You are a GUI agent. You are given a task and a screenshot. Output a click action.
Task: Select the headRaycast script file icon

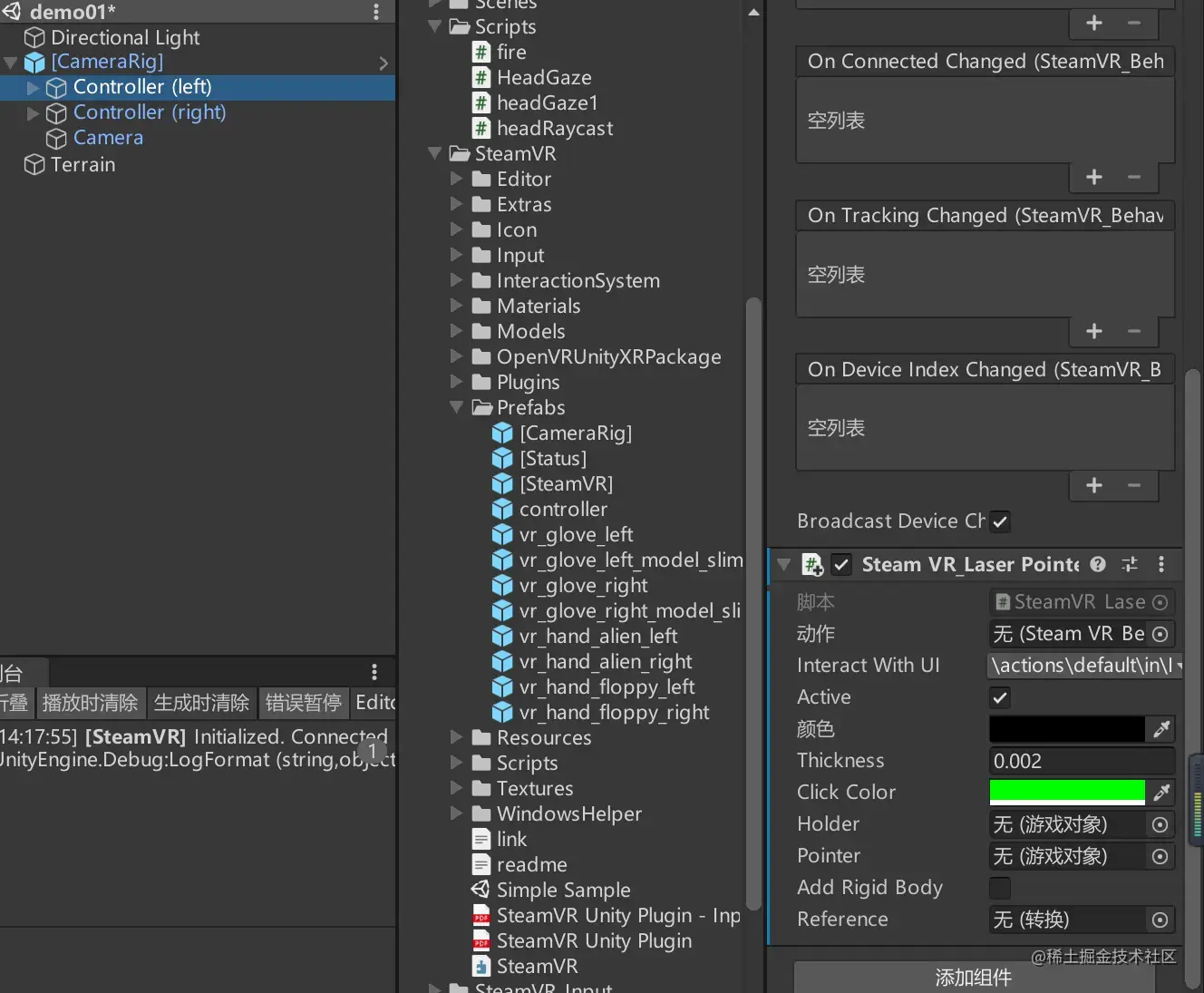coord(481,129)
